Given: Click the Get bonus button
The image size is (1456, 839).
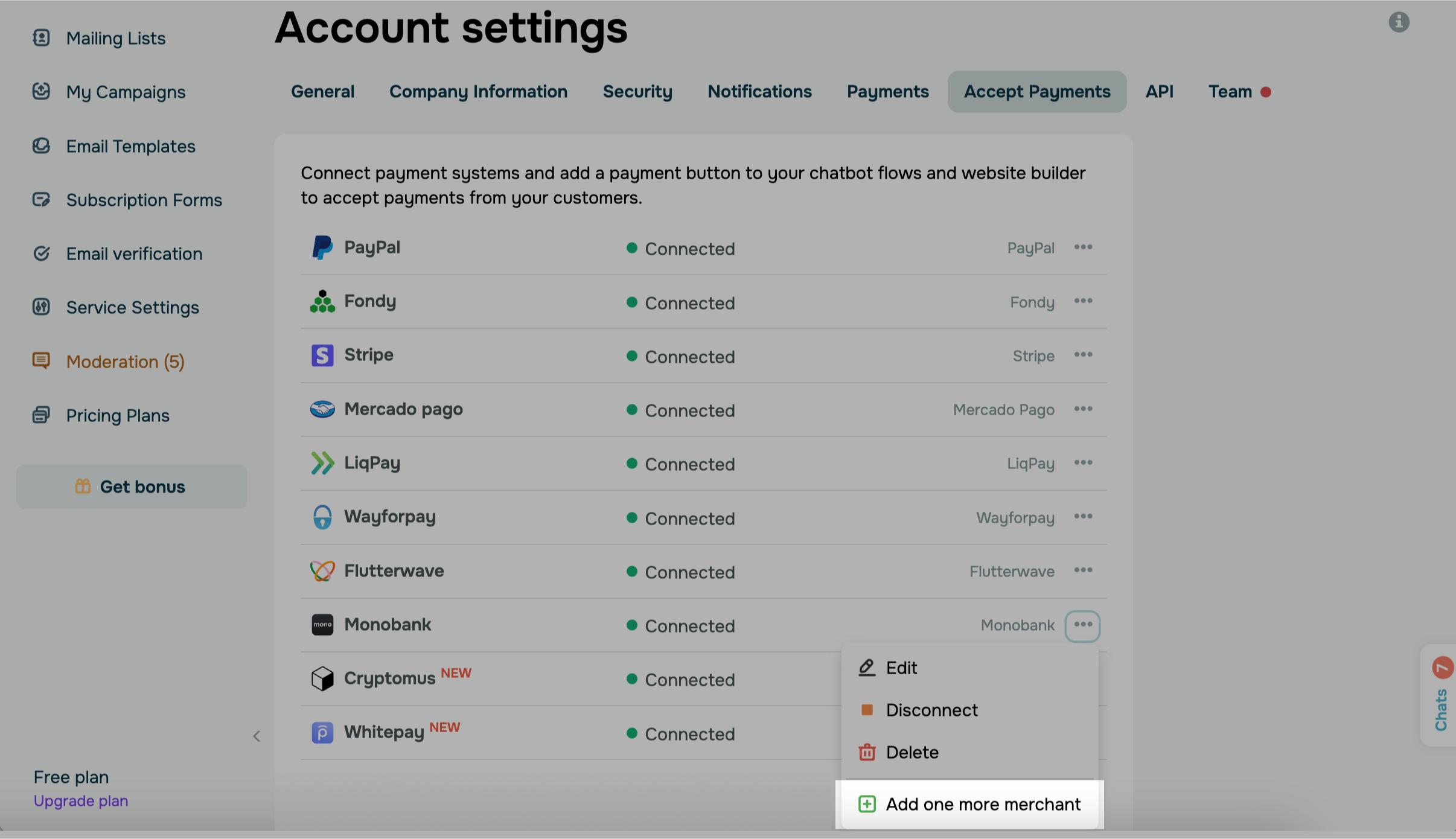Looking at the screenshot, I should coord(132,486).
